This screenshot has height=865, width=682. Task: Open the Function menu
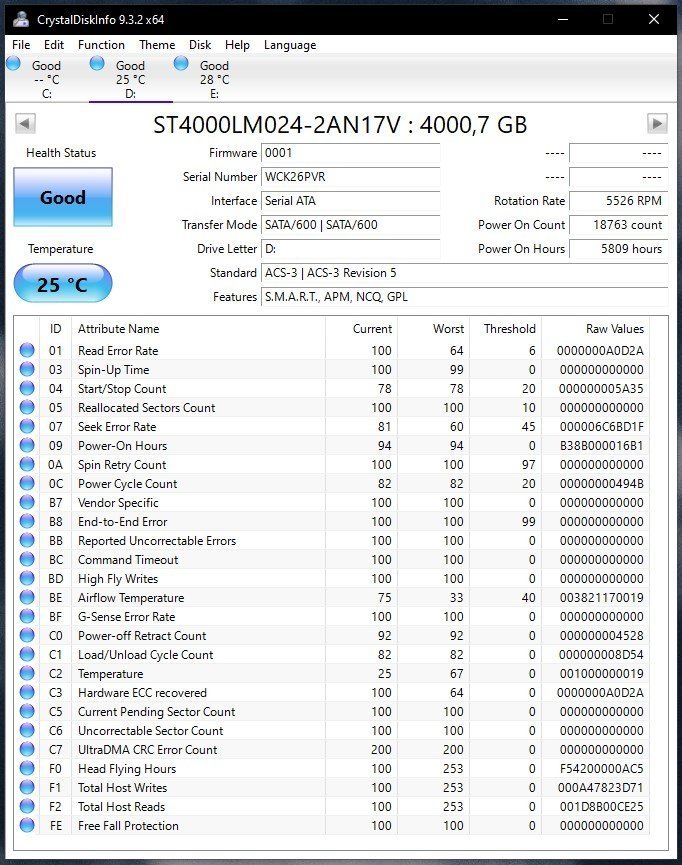pyautogui.click(x=101, y=45)
